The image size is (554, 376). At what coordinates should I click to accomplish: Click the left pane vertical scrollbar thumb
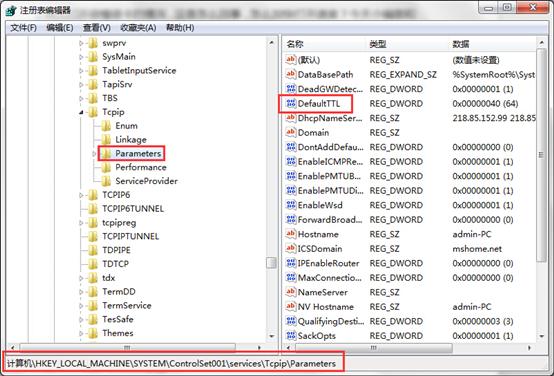pyautogui.click(x=271, y=263)
